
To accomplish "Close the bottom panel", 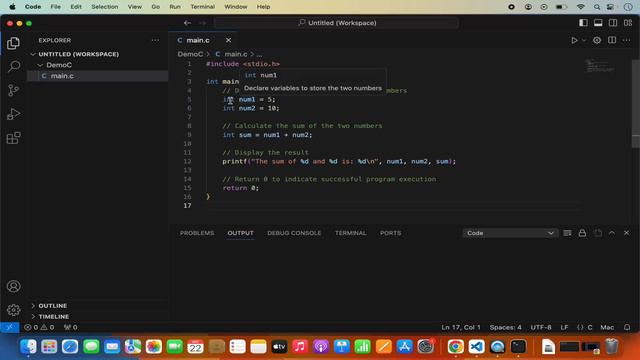I will pyautogui.click(x=627, y=233).
